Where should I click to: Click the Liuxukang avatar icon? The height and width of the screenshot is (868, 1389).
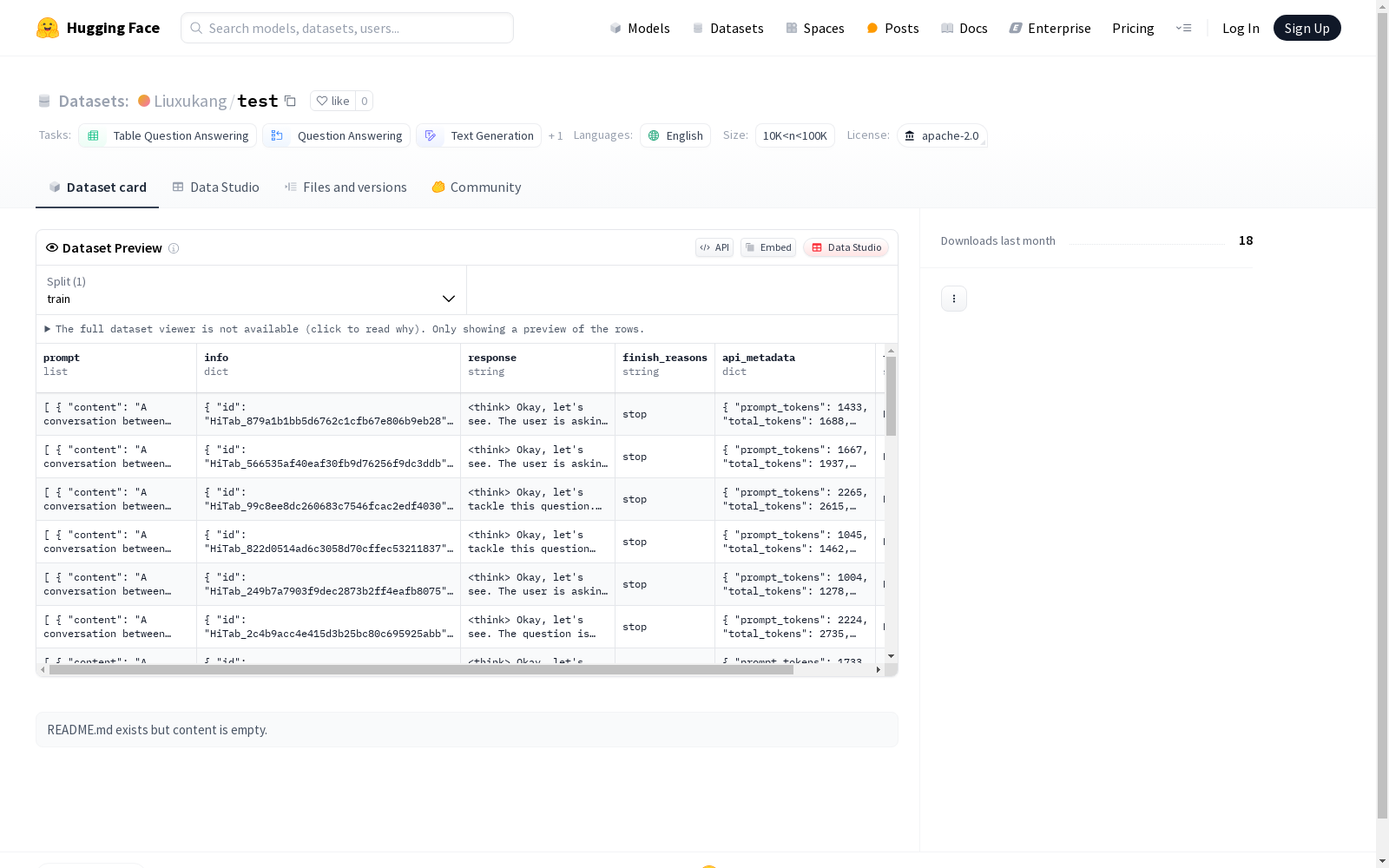click(x=144, y=101)
